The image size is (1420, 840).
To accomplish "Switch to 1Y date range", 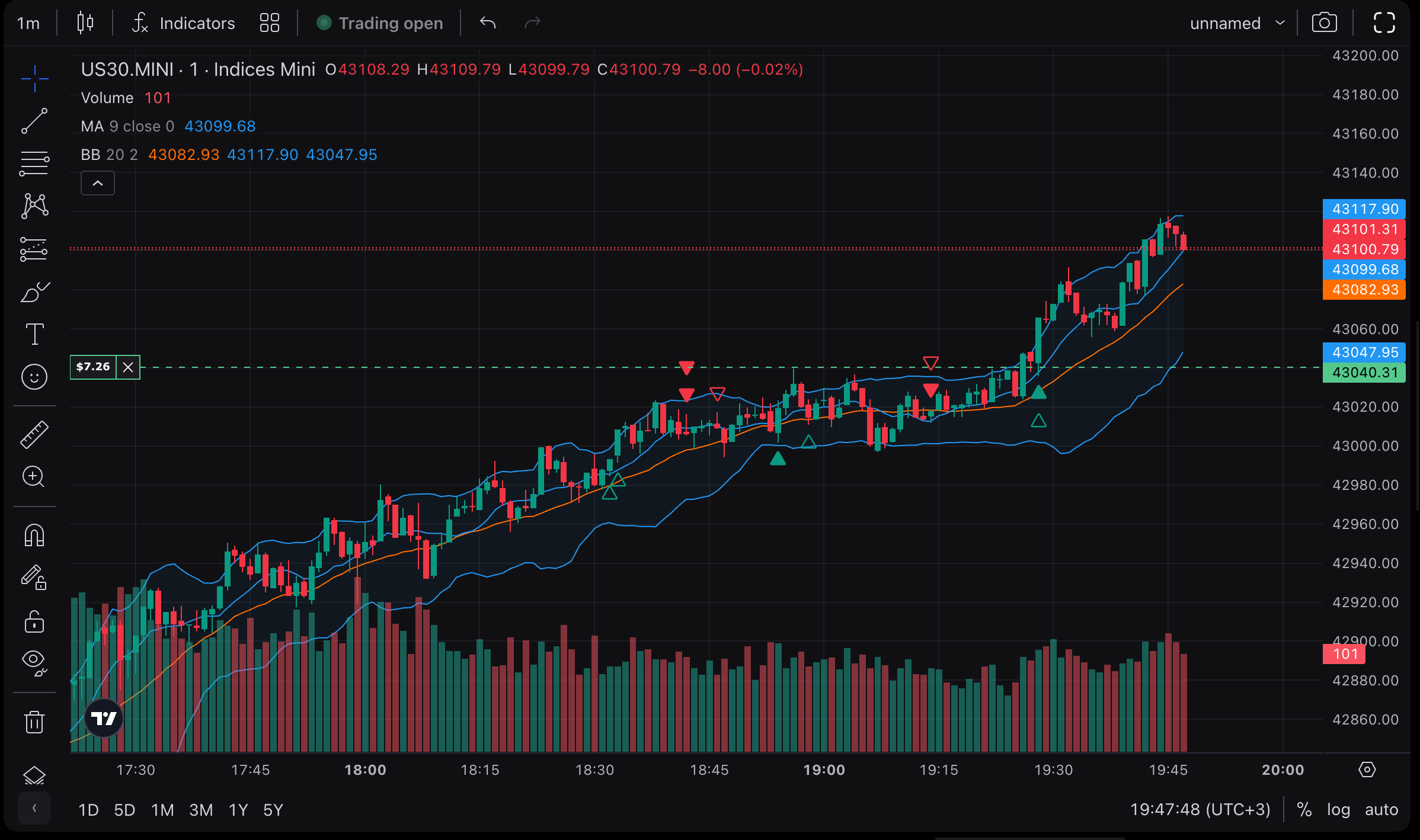I will 238,810.
